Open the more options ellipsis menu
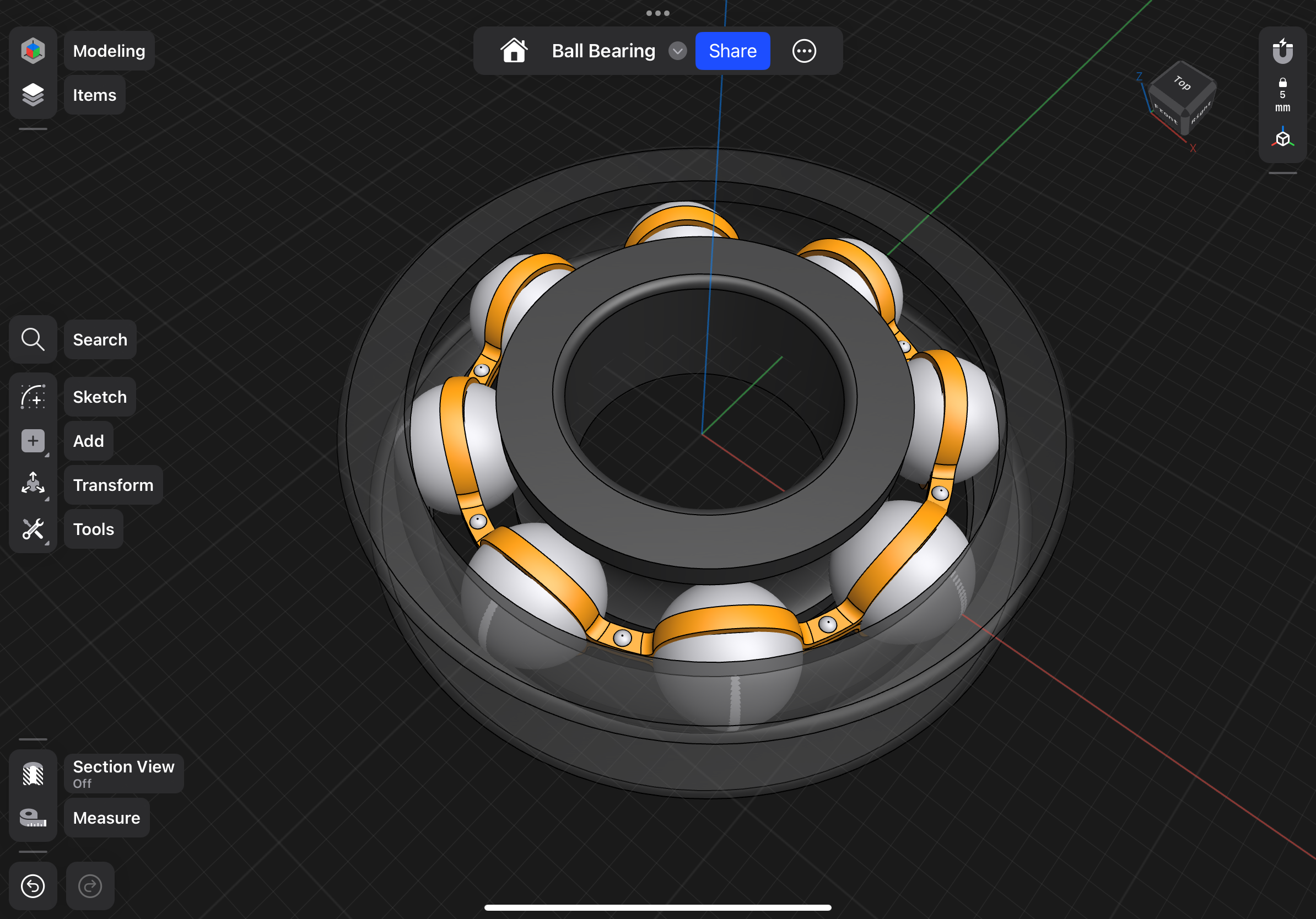 tap(804, 51)
